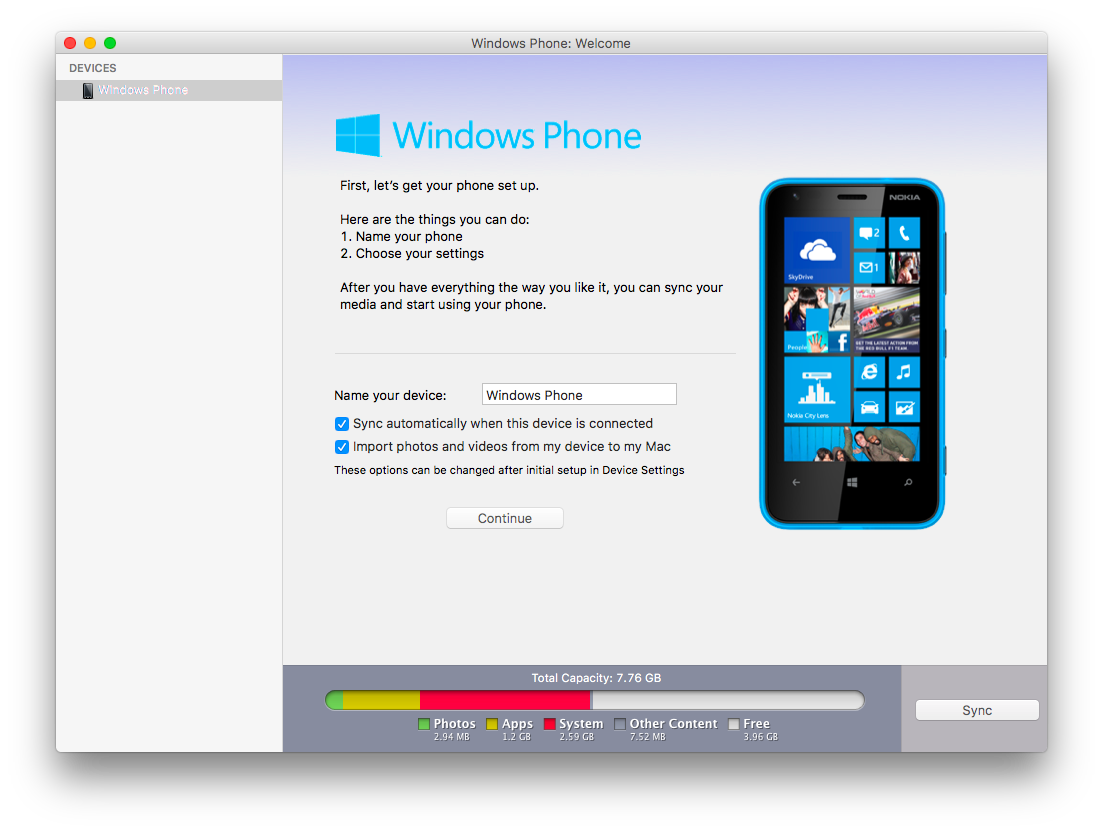Click the yellow Apps segment of capacity bar
This screenshot has width=1103, height=832.
[381, 700]
